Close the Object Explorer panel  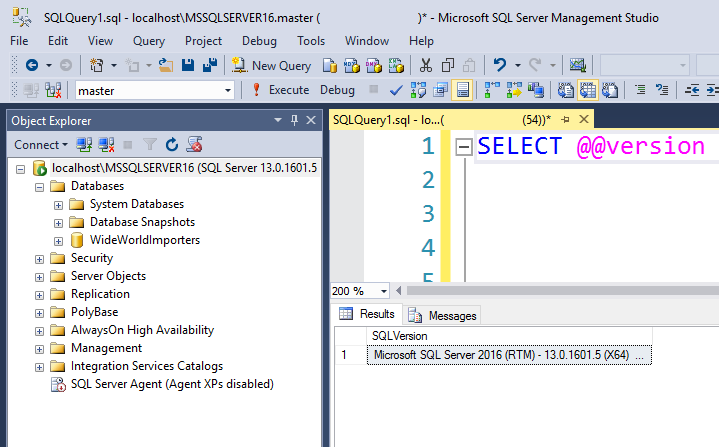tap(311, 120)
